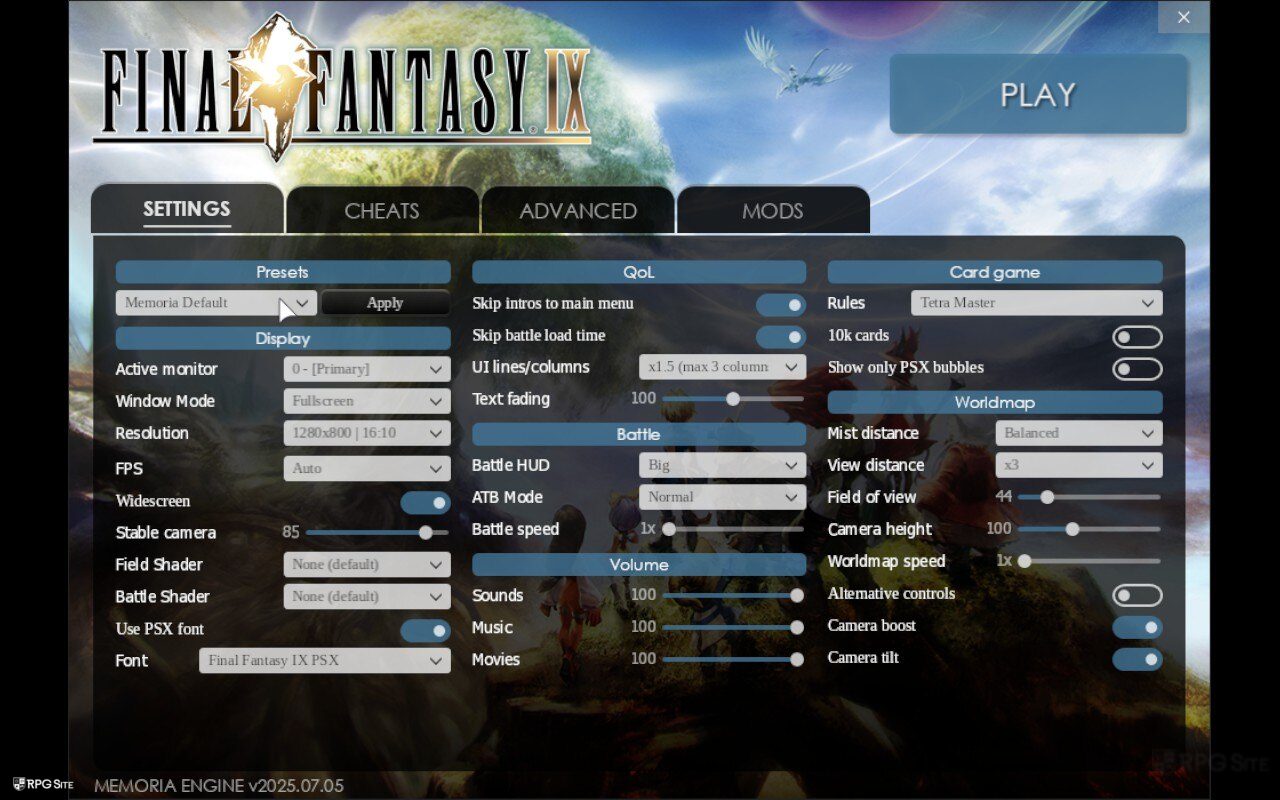Click the Volume section header
1280x800 pixels.
pyautogui.click(x=639, y=565)
